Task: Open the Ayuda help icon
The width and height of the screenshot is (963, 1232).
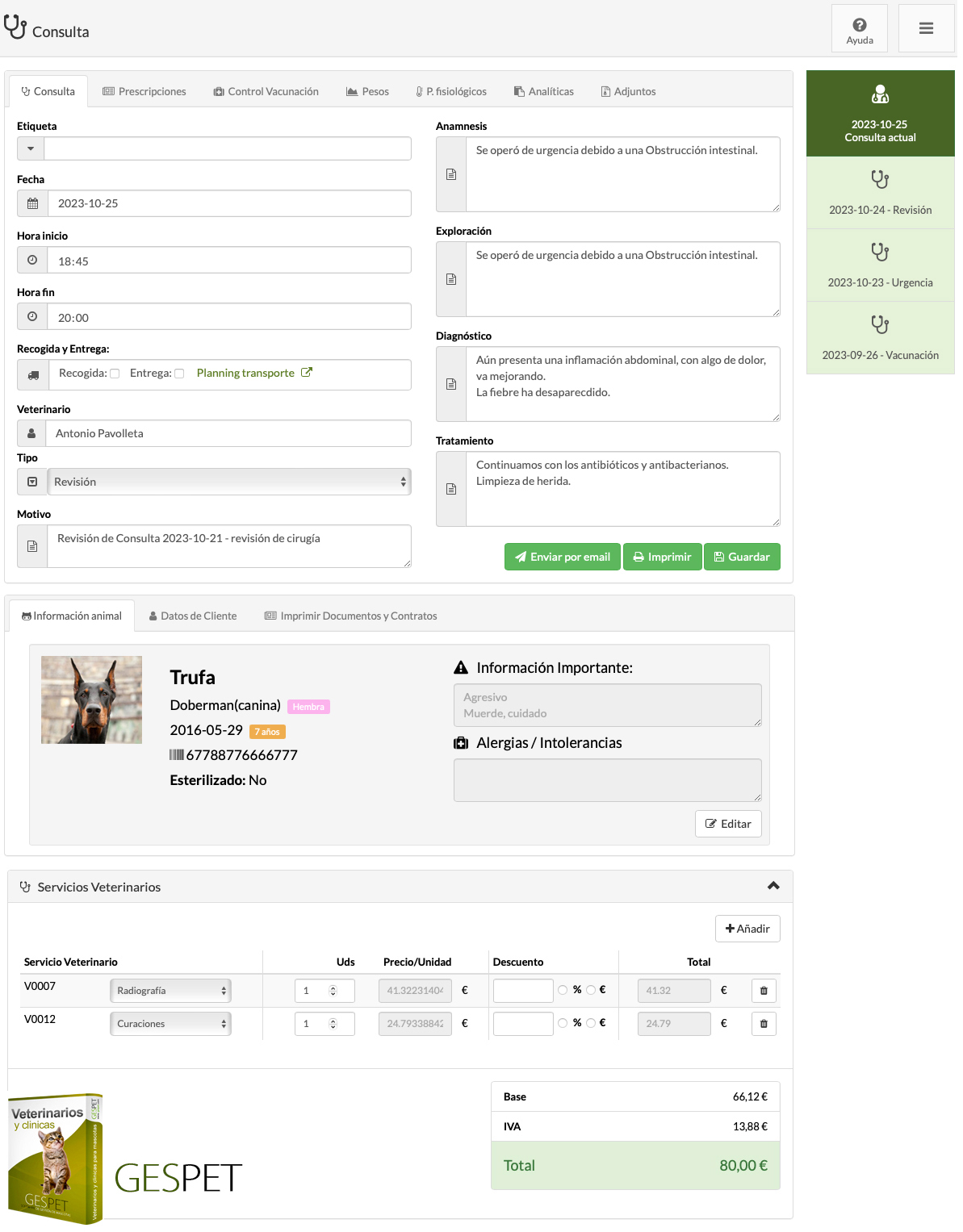Action: pyautogui.click(x=859, y=29)
